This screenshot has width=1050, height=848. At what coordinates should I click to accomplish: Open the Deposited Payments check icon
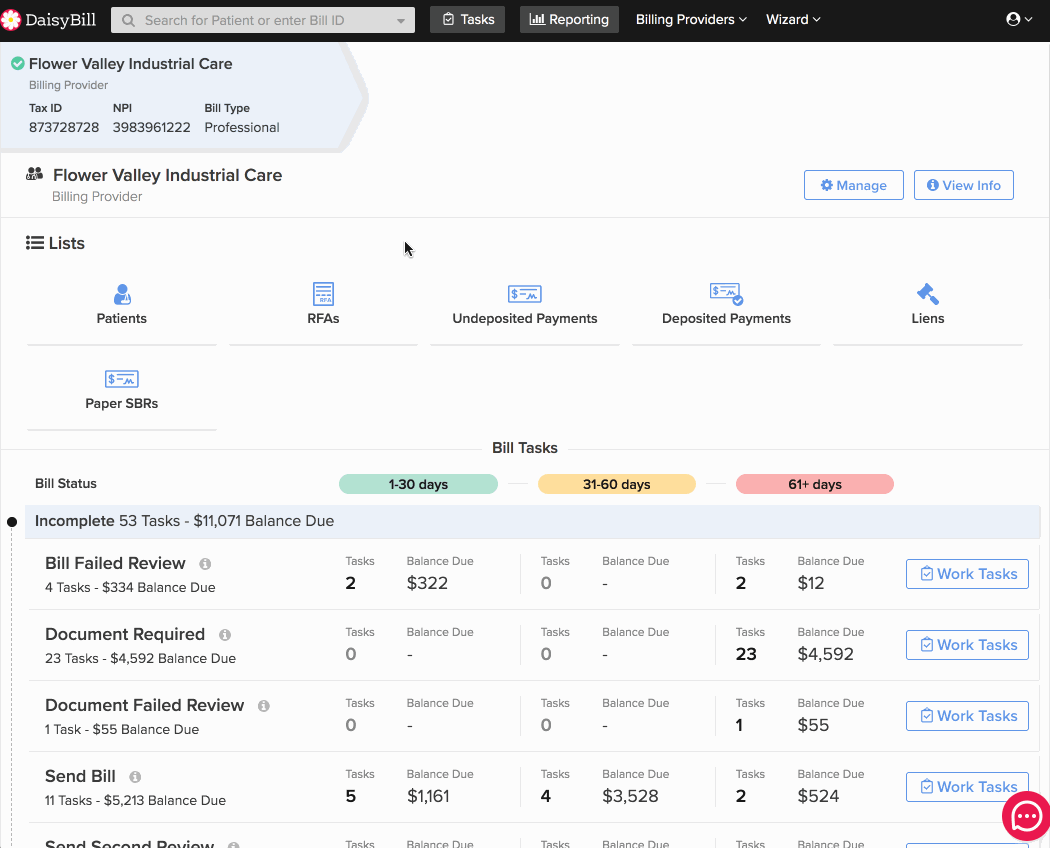(x=727, y=294)
